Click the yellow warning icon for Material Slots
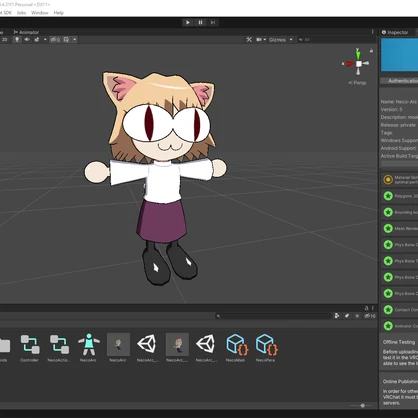Screen dimensions: 418x418 coord(388,180)
